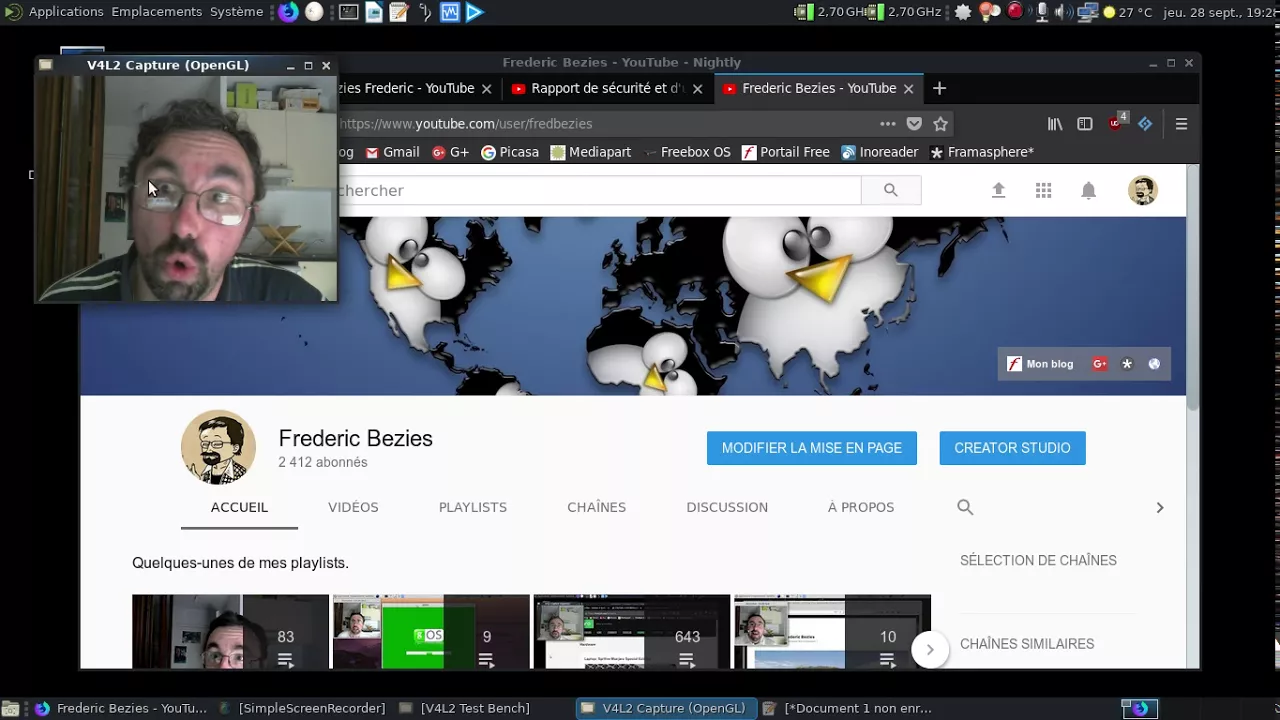Select the Vidéos channel tab
The height and width of the screenshot is (720, 1280).
tap(353, 507)
